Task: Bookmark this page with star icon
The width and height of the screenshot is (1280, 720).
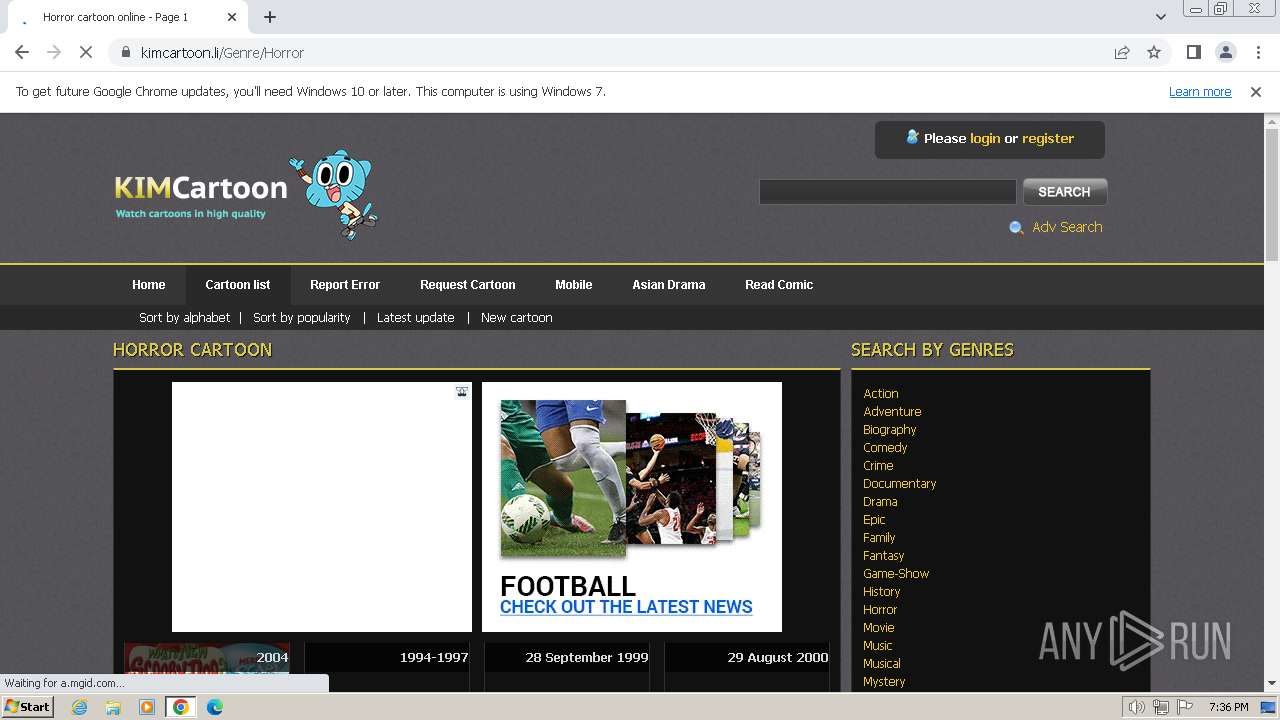Action: pos(1154,52)
